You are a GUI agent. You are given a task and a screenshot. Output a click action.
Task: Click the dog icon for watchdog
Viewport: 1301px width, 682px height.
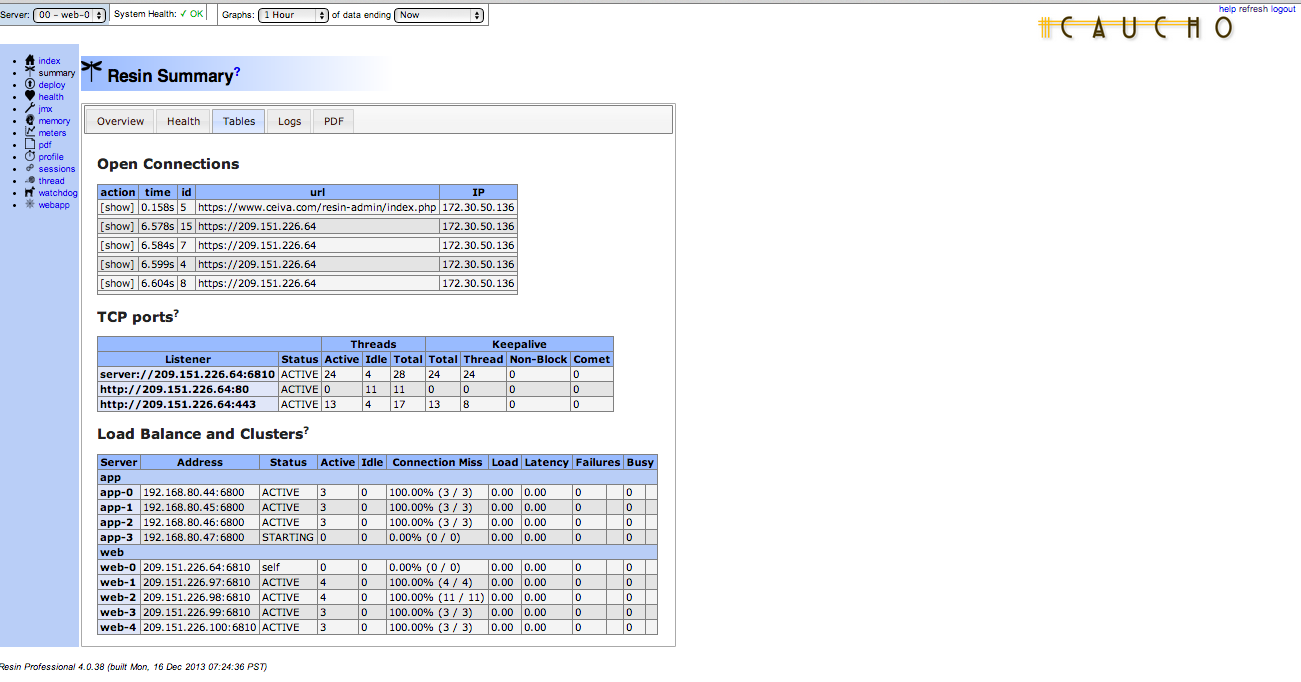(x=30, y=192)
